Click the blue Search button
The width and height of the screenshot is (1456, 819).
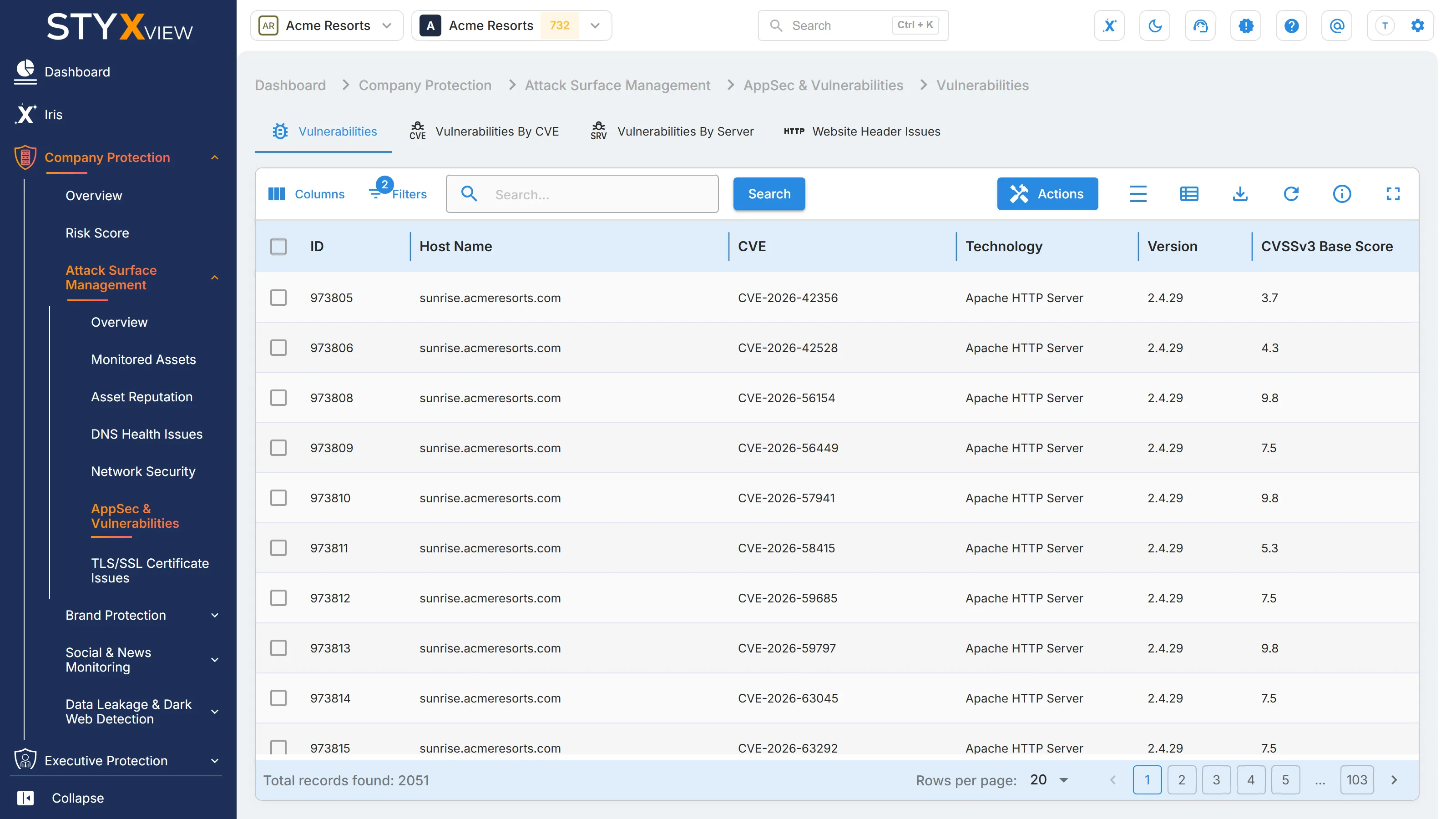[x=768, y=194]
